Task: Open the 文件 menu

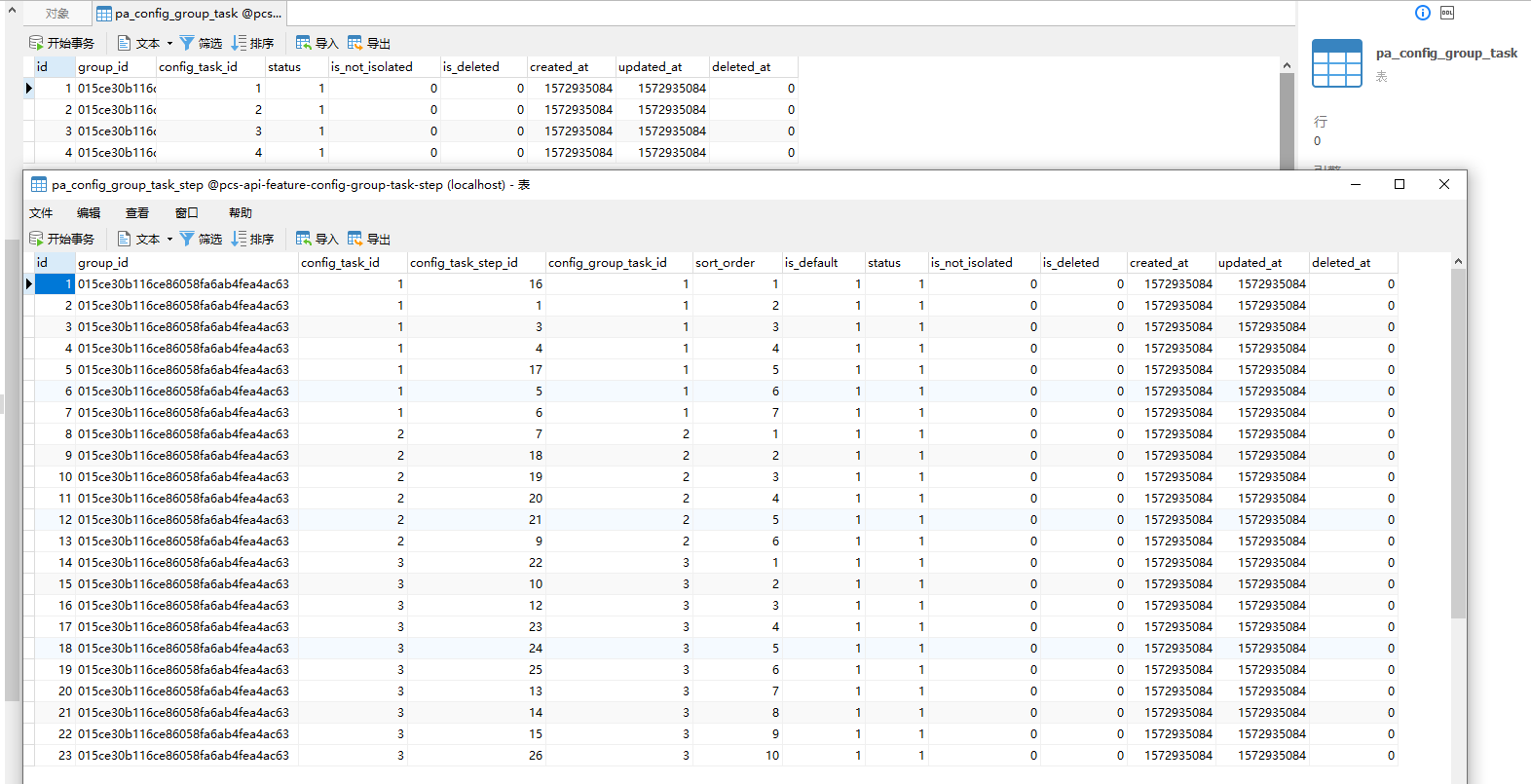Action: point(41,212)
